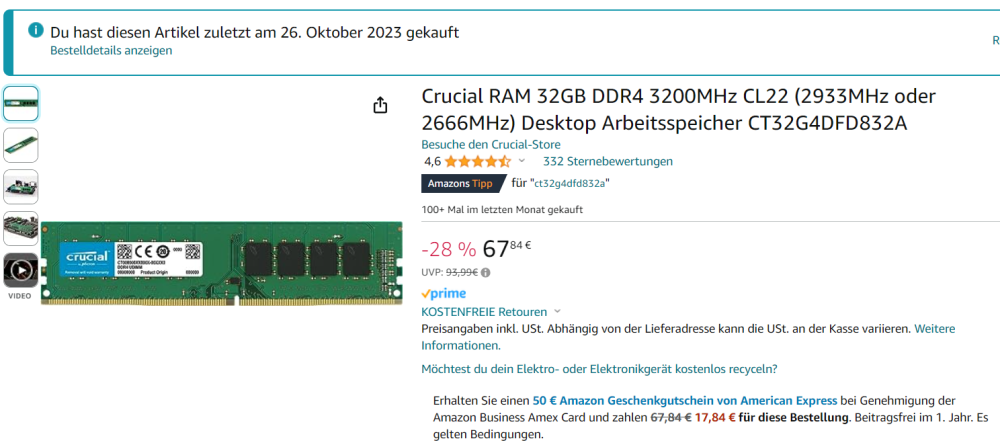Open Bestelldetails anzeigen link

pos(112,50)
